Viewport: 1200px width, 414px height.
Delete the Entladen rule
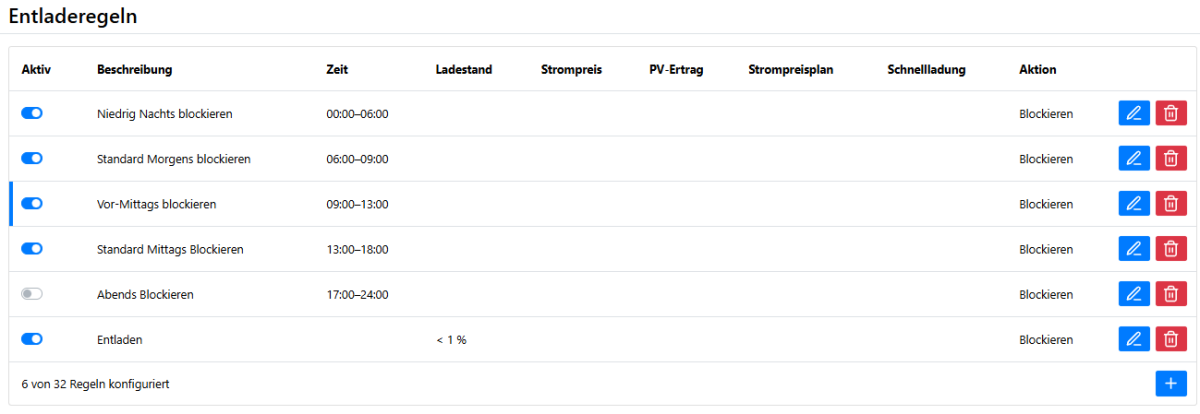click(1171, 339)
